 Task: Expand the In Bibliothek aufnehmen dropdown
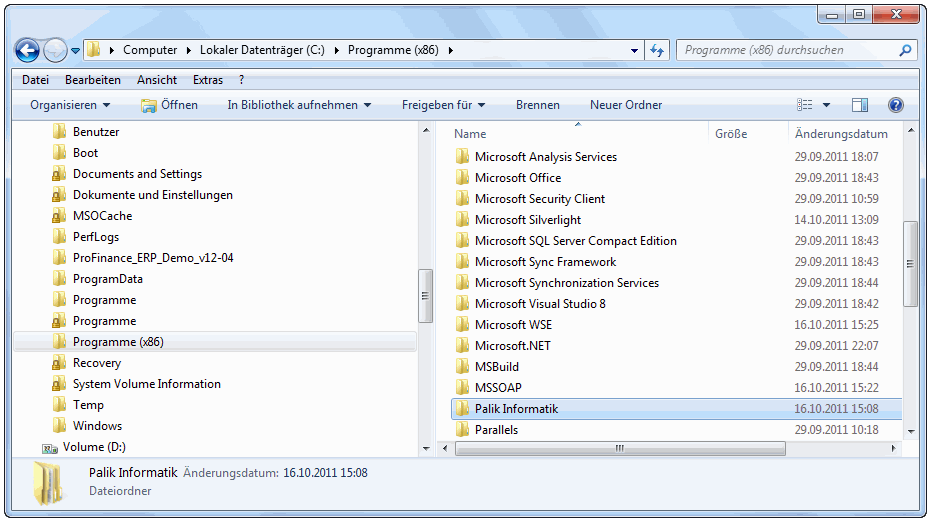pyautogui.click(x=299, y=105)
